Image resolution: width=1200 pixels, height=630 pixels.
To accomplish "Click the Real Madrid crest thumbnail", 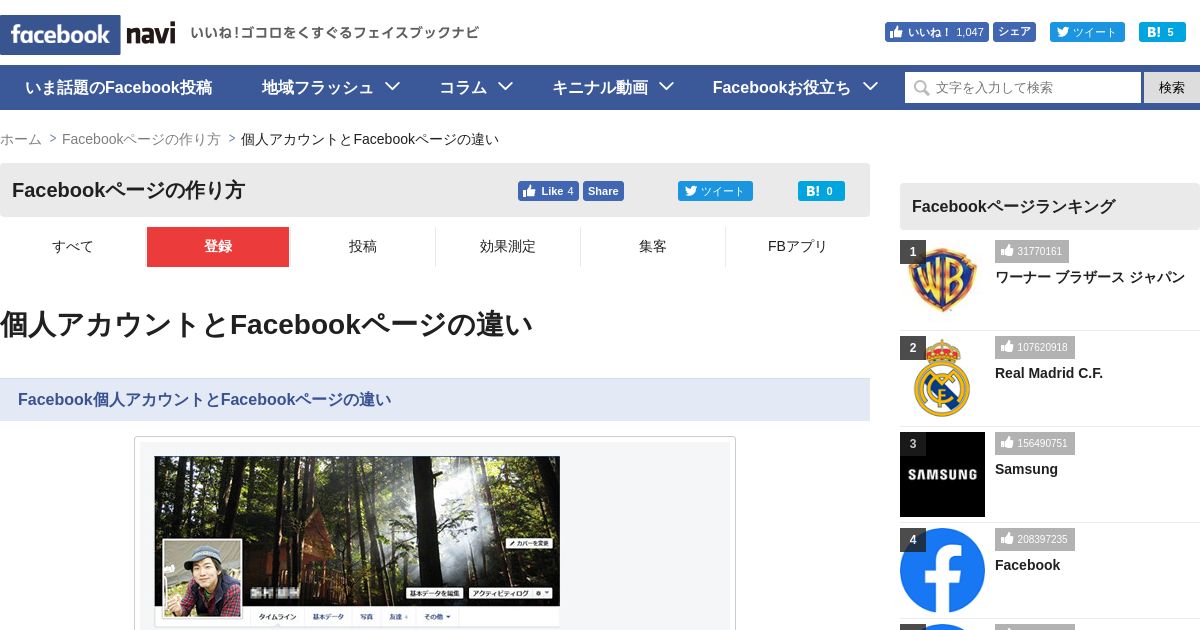I will click(x=942, y=376).
